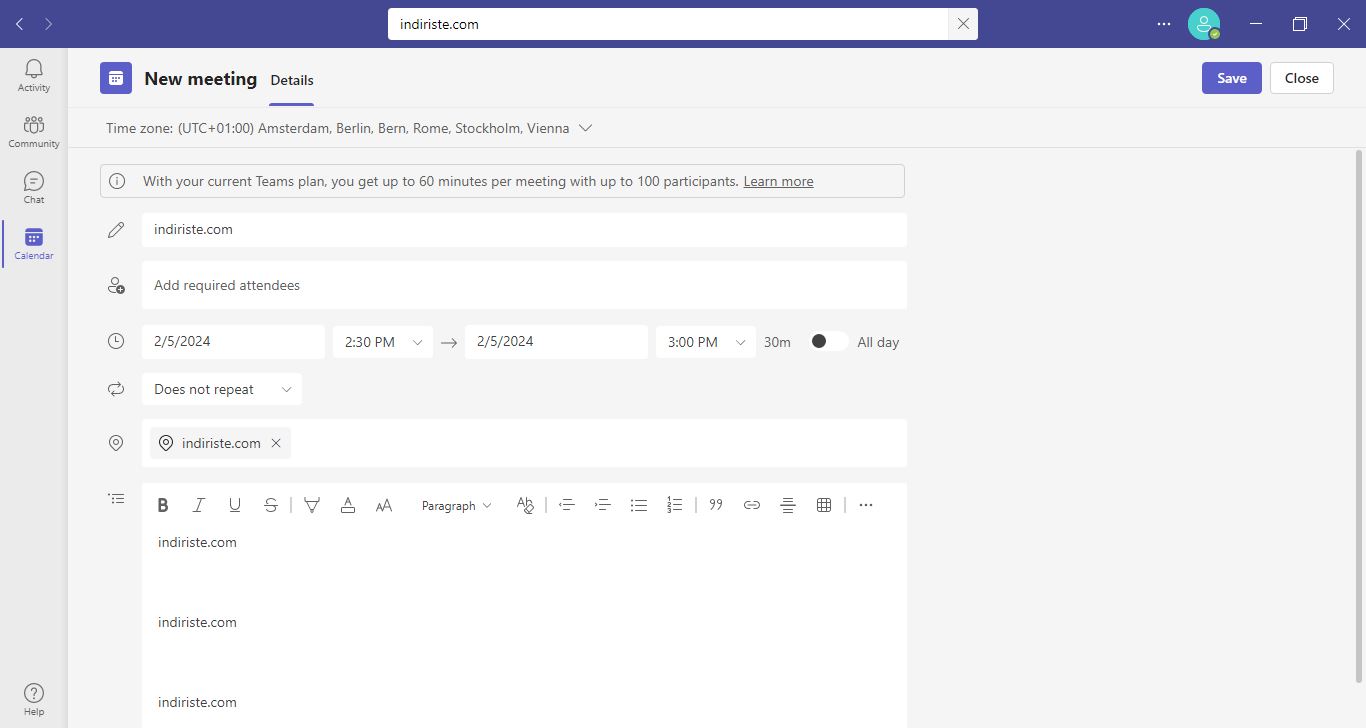Follow the Learn more link
The image size is (1366, 728).
(778, 181)
